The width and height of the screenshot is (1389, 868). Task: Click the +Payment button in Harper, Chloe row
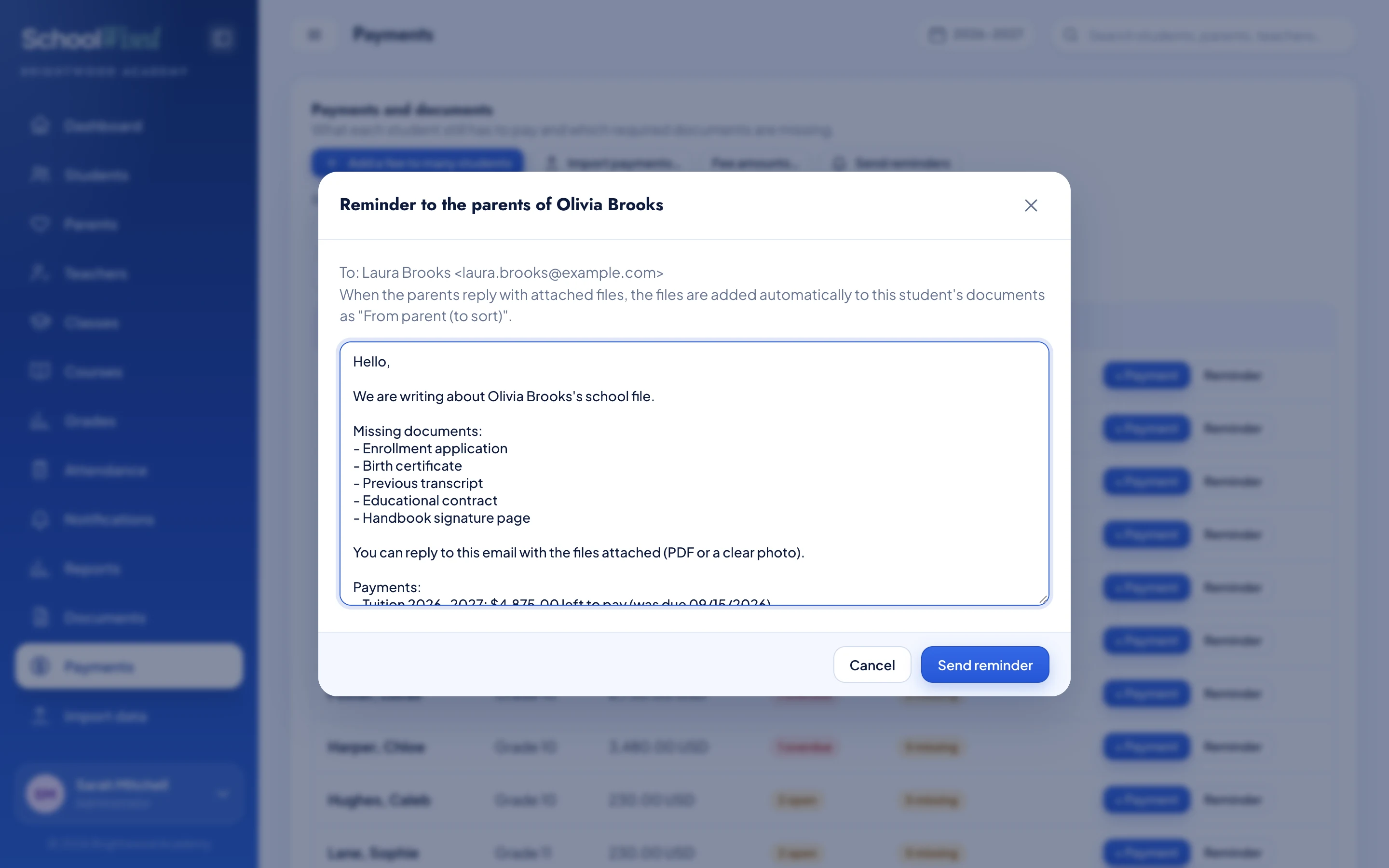pyautogui.click(x=1146, y=746)
